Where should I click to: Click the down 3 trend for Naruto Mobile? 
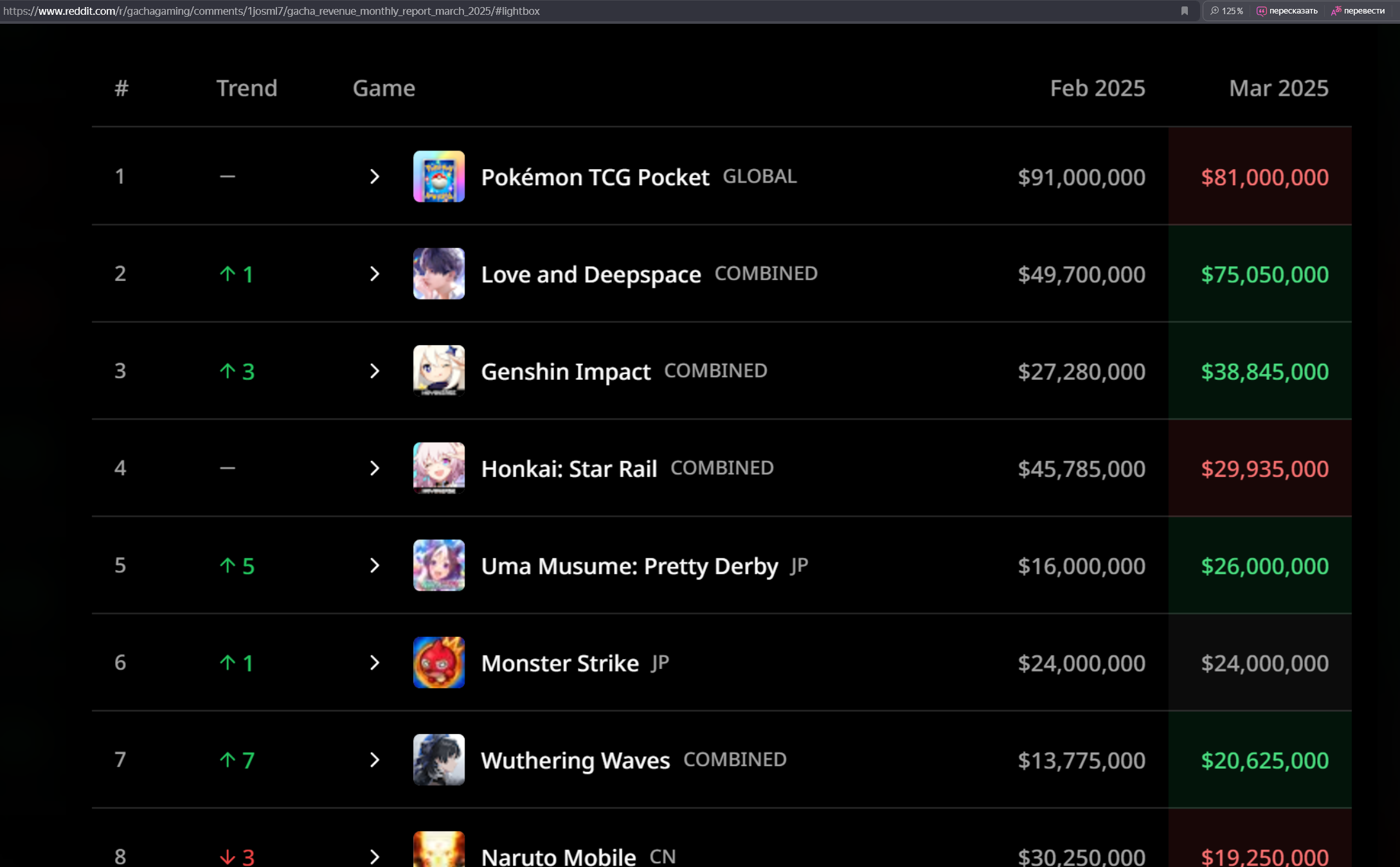(237, 857)
